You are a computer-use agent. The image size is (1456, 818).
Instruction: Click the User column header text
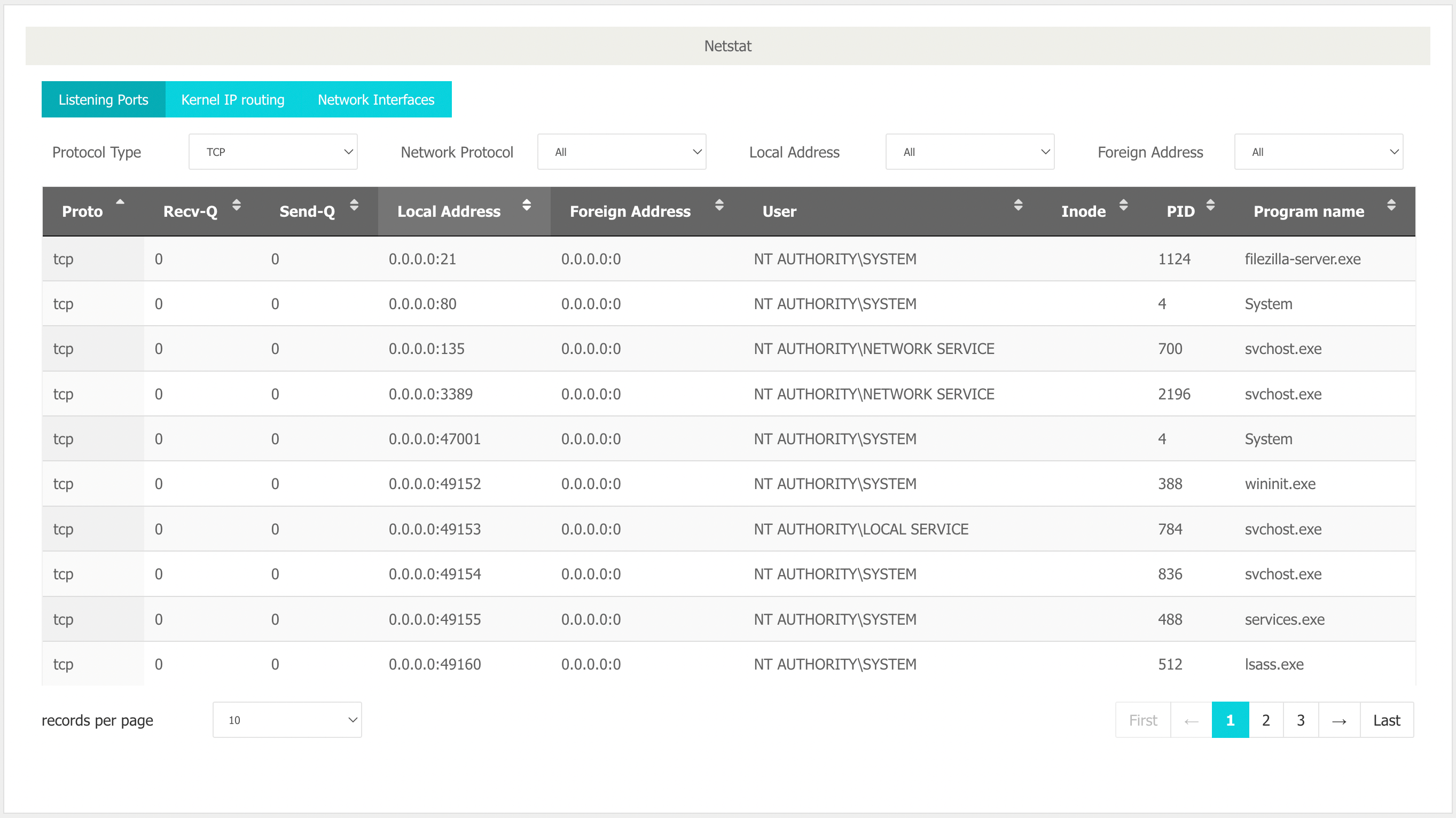point(779,211)
